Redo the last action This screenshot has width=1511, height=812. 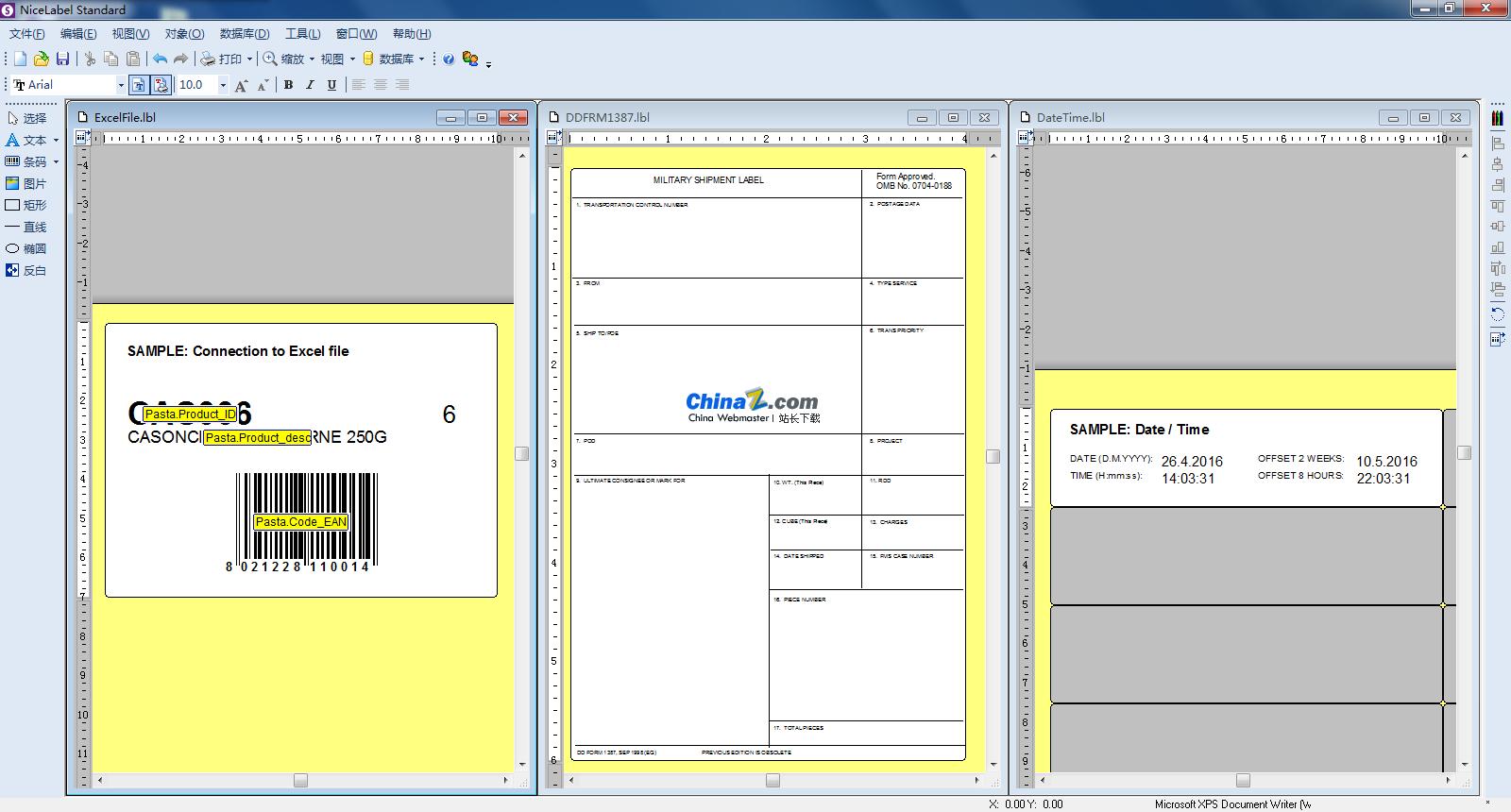click(180, 59)
